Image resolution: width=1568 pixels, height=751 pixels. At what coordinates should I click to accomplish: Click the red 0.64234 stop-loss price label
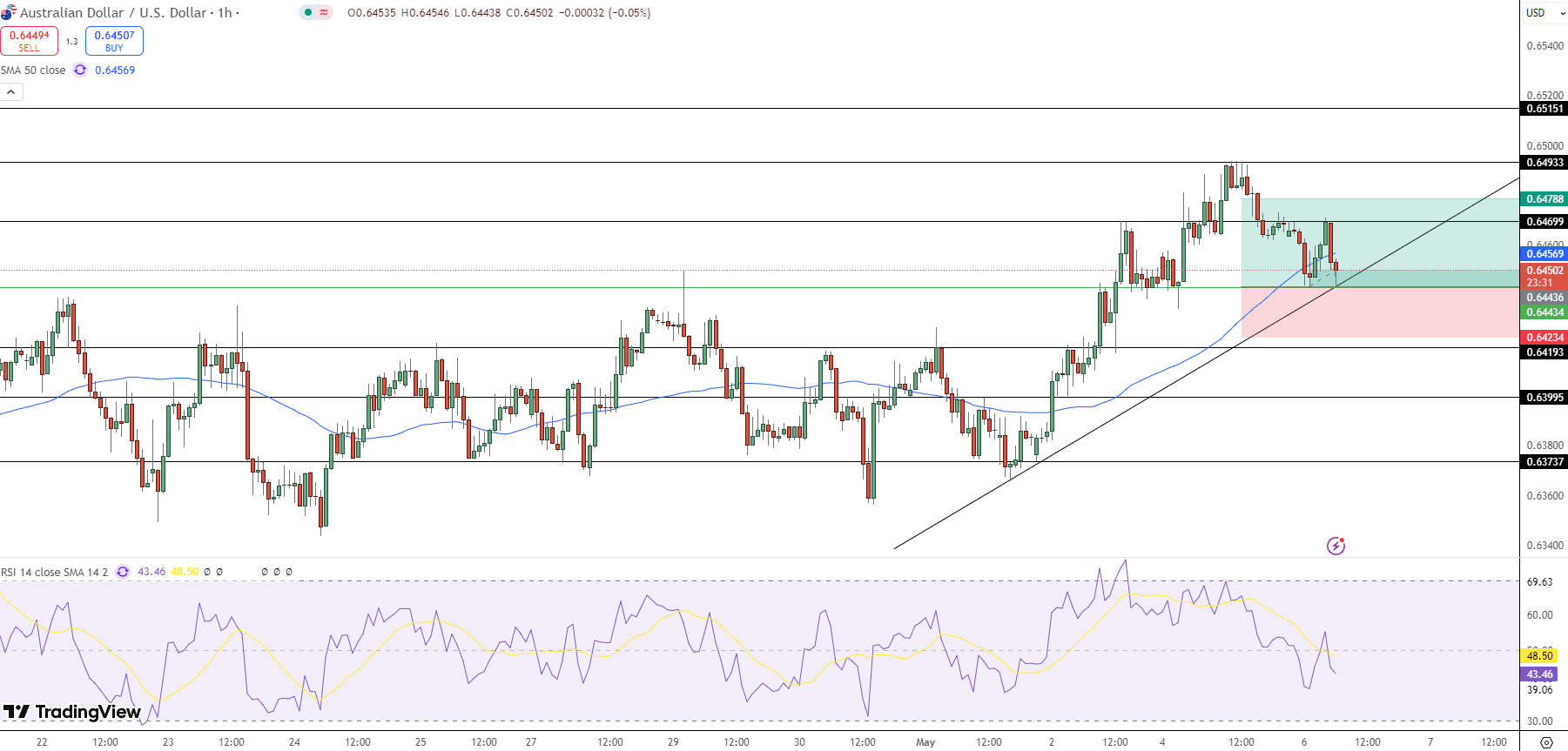(1544, 338)
